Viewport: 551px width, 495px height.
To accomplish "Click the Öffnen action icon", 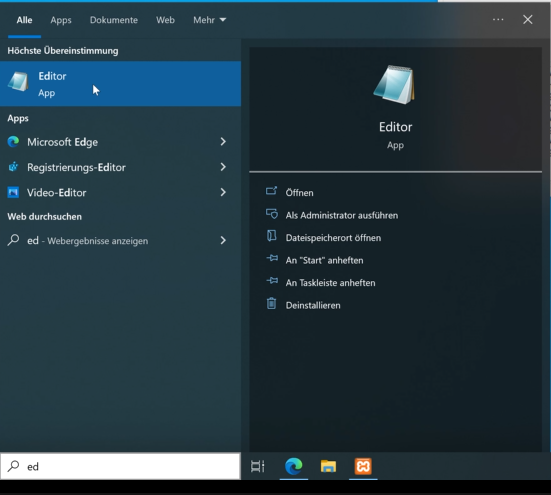I will pyautogui.click(x=271, y=191).
